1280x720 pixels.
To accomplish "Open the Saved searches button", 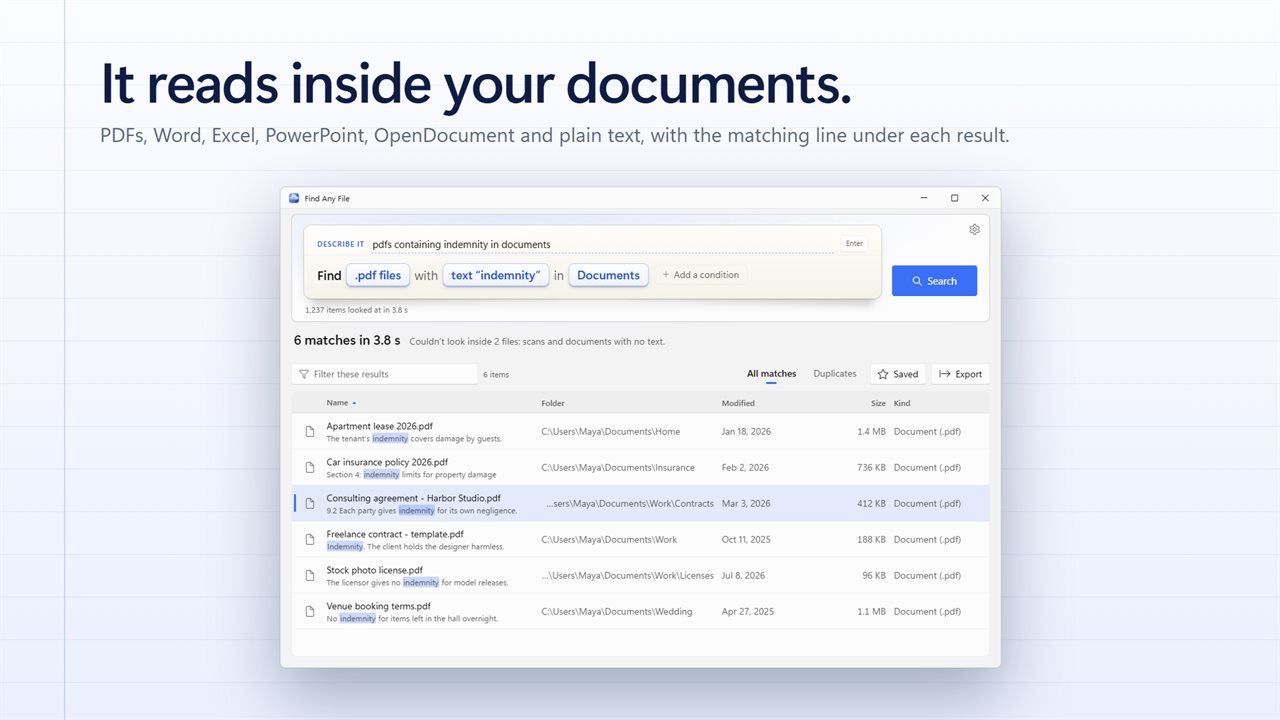I will click(897, 374).
